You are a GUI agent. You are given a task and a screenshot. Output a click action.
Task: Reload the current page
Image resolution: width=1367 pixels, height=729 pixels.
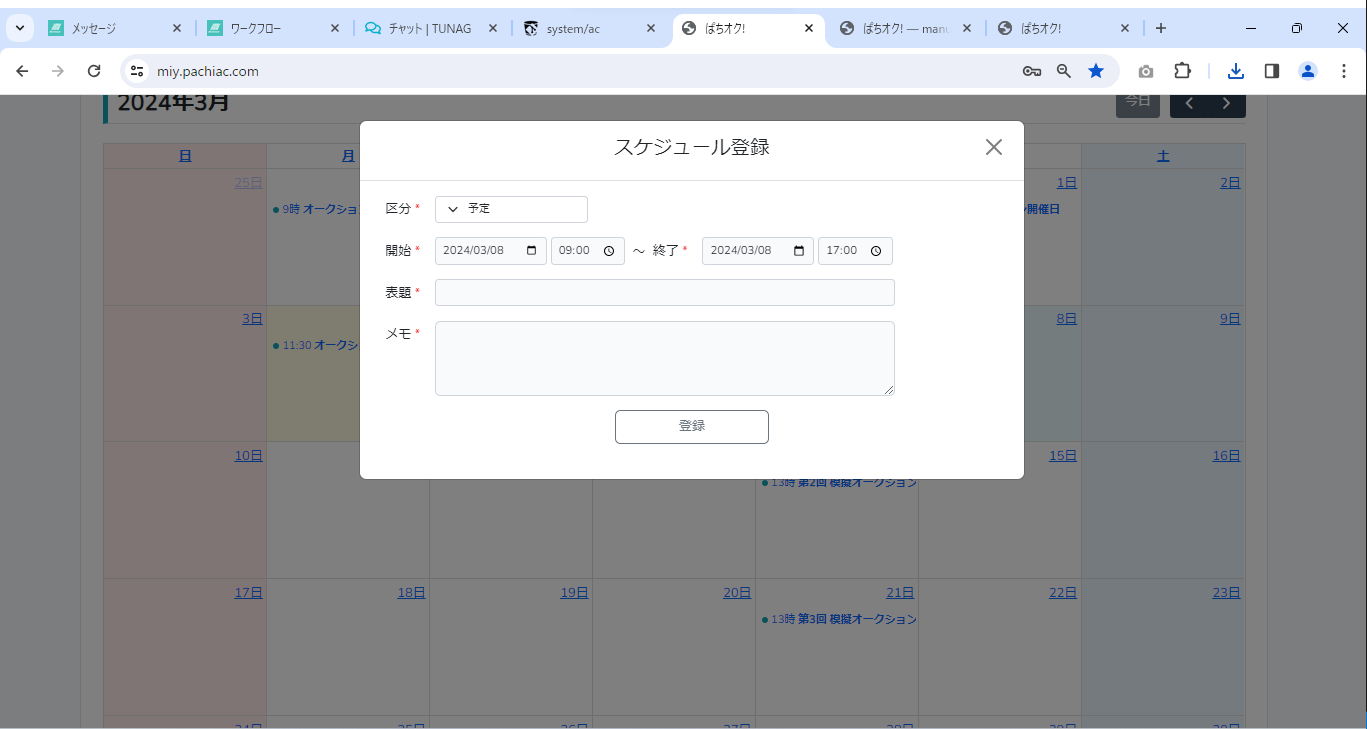(x=94, y=71)
